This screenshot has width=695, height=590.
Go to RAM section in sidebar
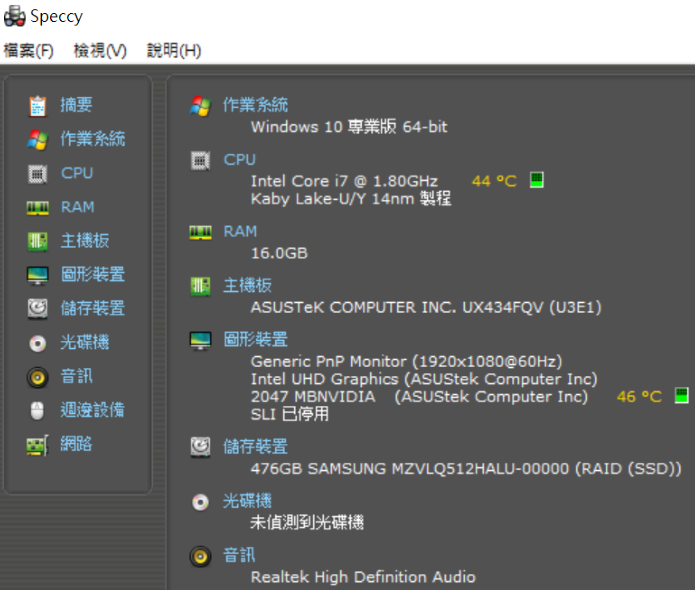78,207
